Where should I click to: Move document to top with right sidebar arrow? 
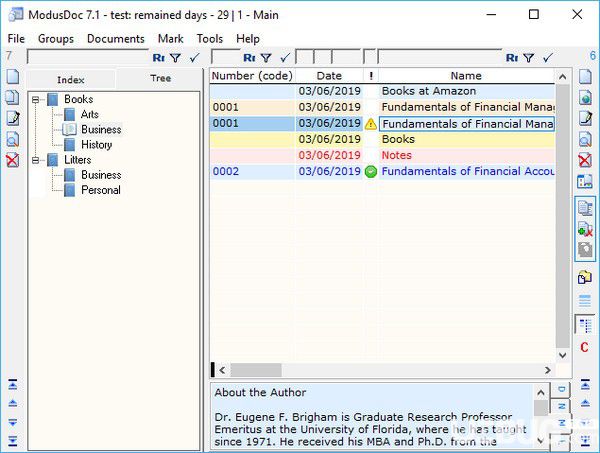click(585, 385)
